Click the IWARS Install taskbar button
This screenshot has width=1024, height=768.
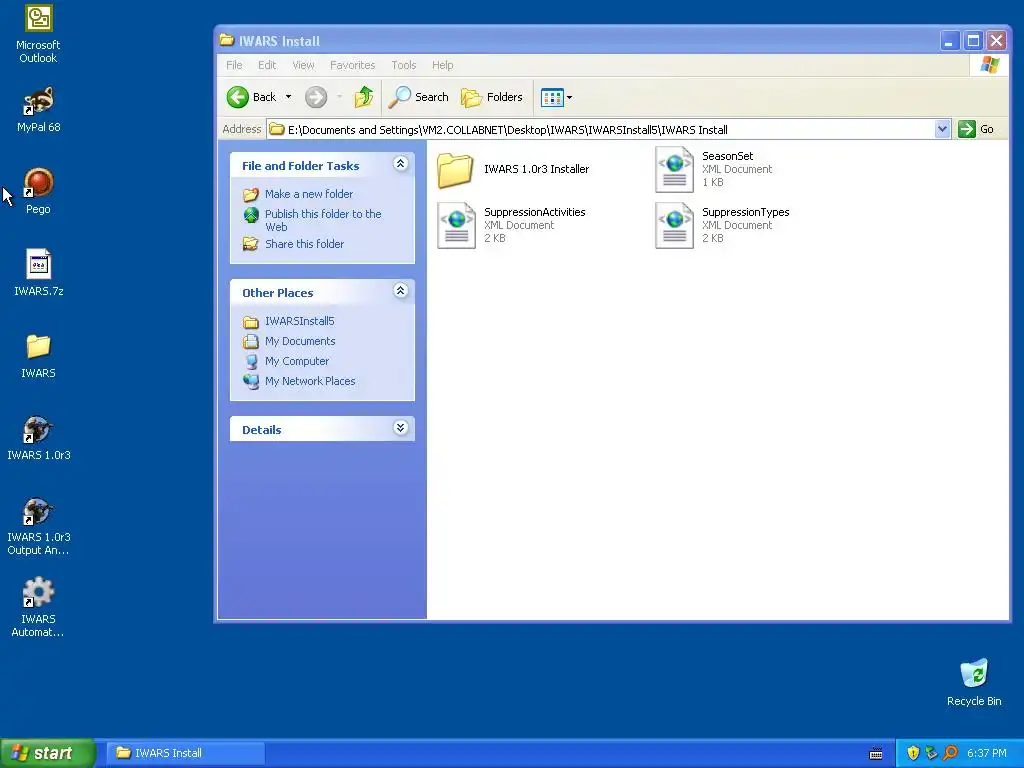(185, 753)
